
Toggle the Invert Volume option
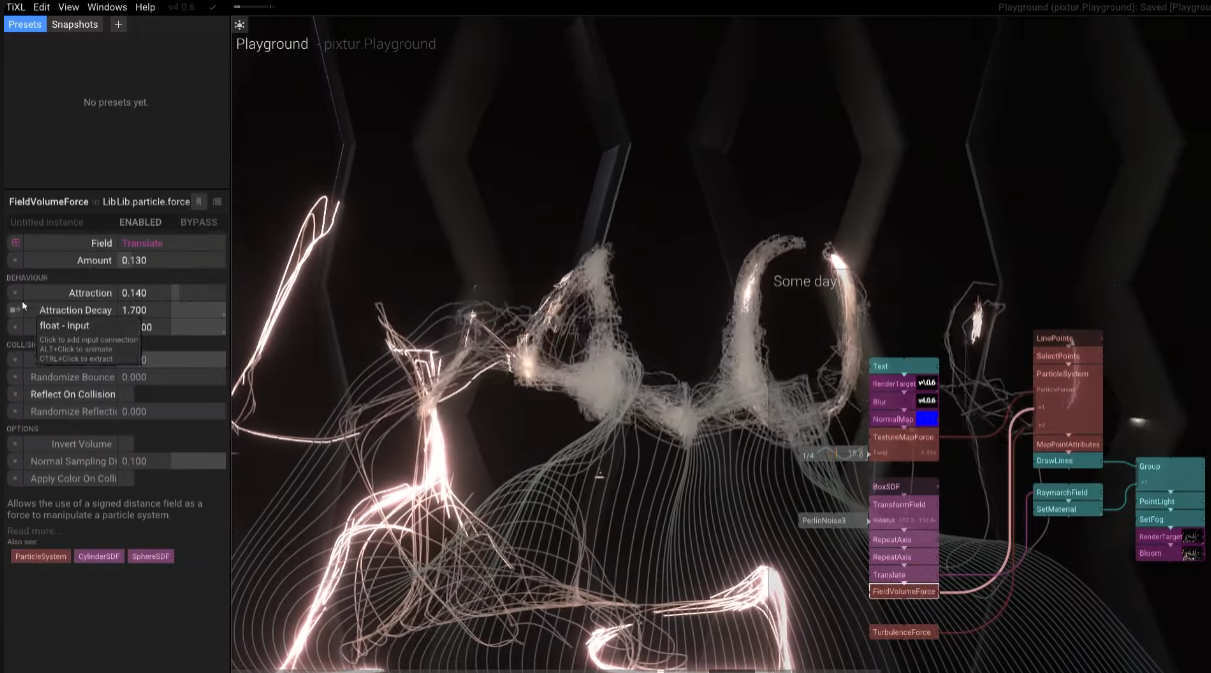pyautogui.click(x=81, y=444)
